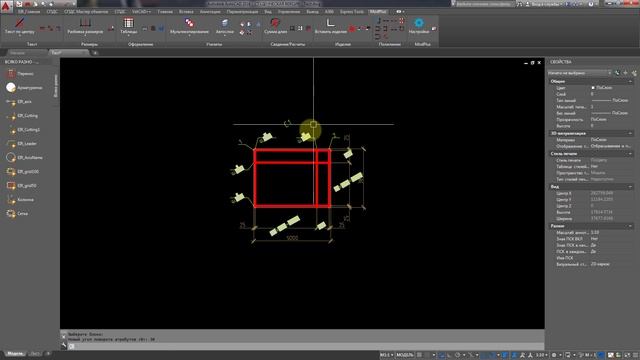
Task: Click the Тип линий ПоСлою value
Action: tap(610, 100)
